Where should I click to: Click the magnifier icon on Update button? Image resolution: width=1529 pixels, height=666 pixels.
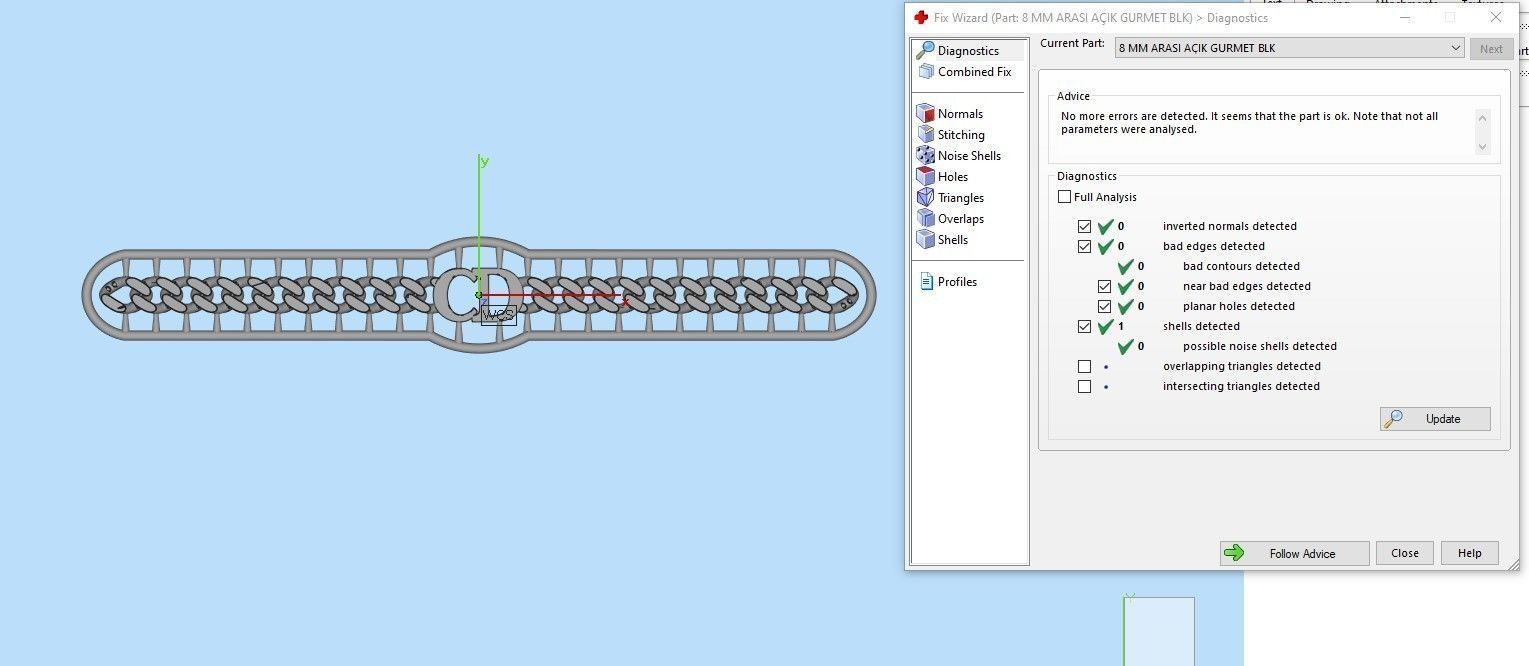coord(1394,419)
